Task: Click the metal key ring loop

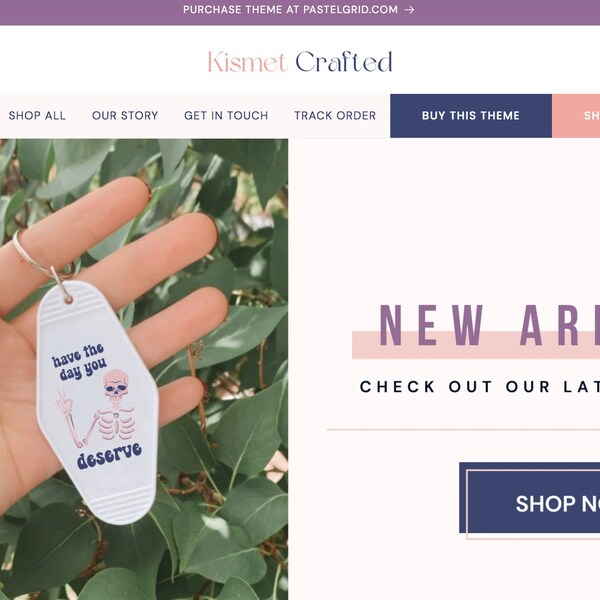Action: tap(40, 257)
